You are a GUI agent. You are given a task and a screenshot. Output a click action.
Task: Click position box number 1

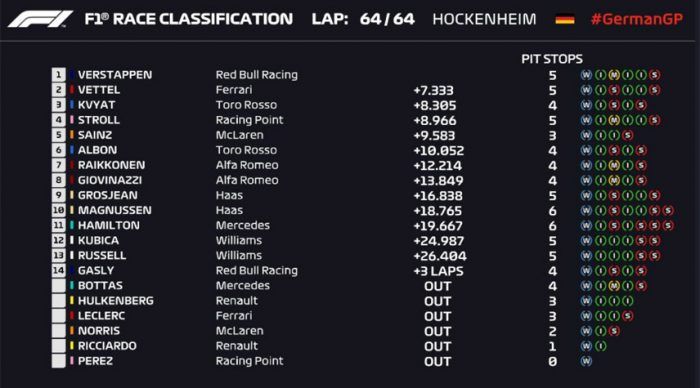click(58, 75)
